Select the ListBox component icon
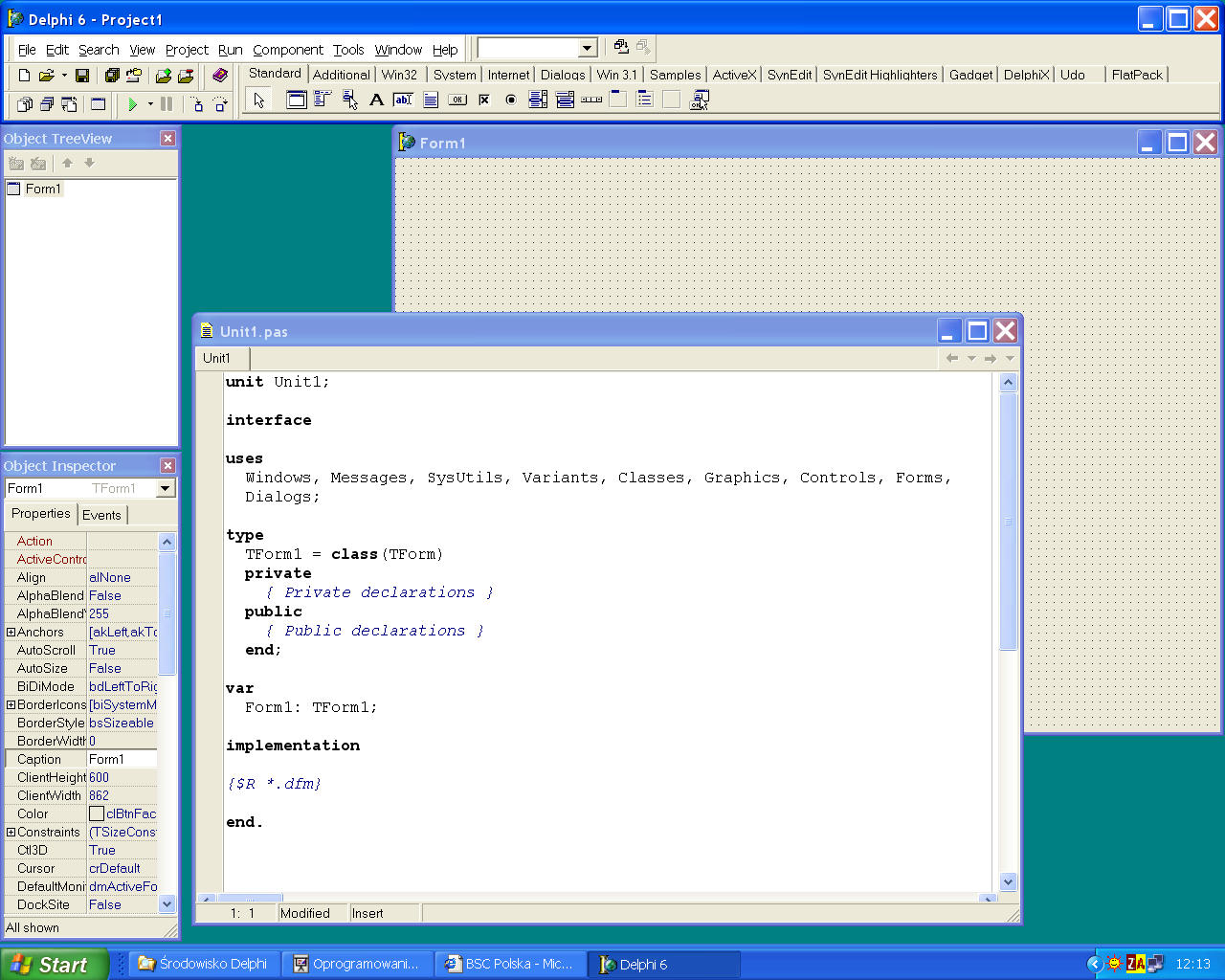 538,100
